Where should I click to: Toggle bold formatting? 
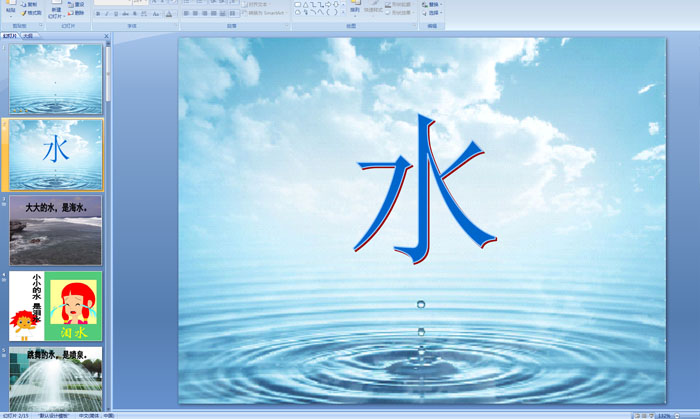tap(98, 14)
